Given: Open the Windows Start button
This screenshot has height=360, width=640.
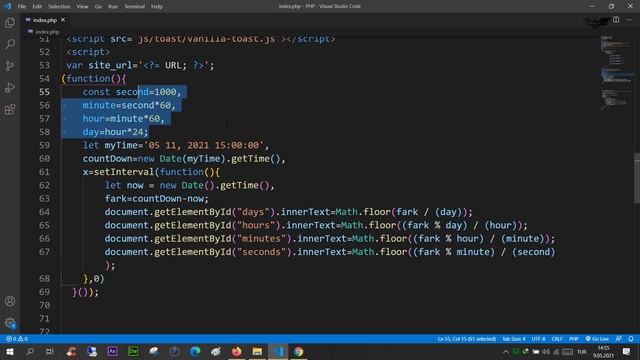Looking at the screenshot, I should (x=9, y=351).
